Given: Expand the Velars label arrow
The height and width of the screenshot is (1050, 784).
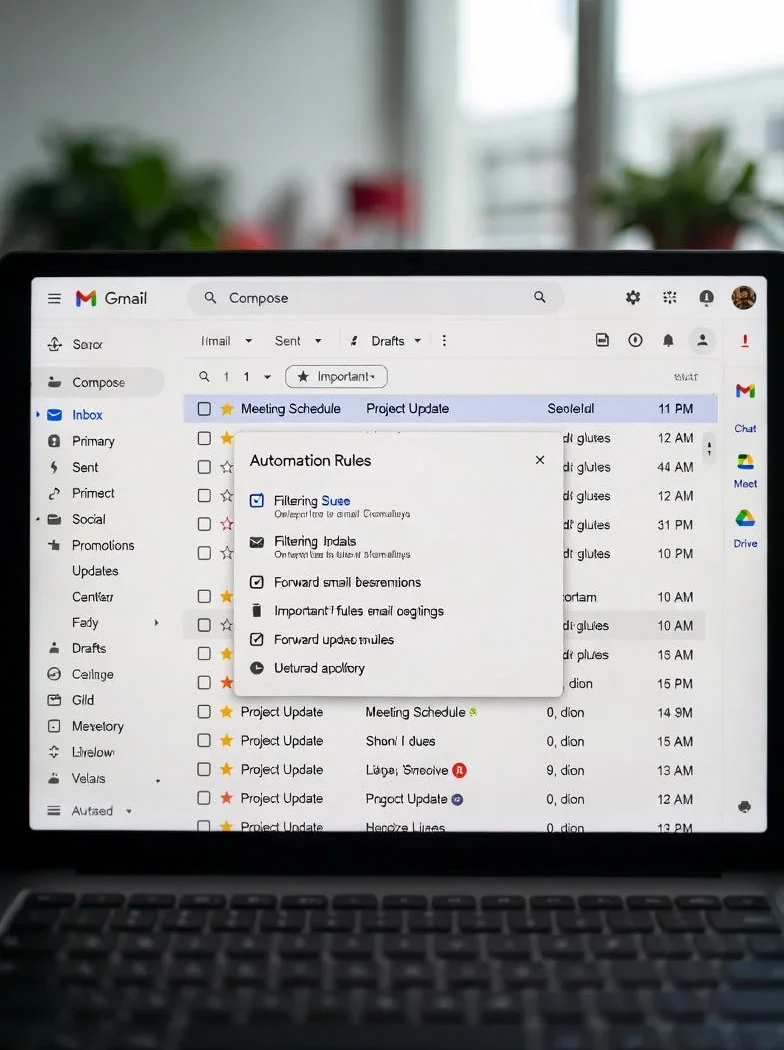Looking at the screenshot, I should point(158,781).
